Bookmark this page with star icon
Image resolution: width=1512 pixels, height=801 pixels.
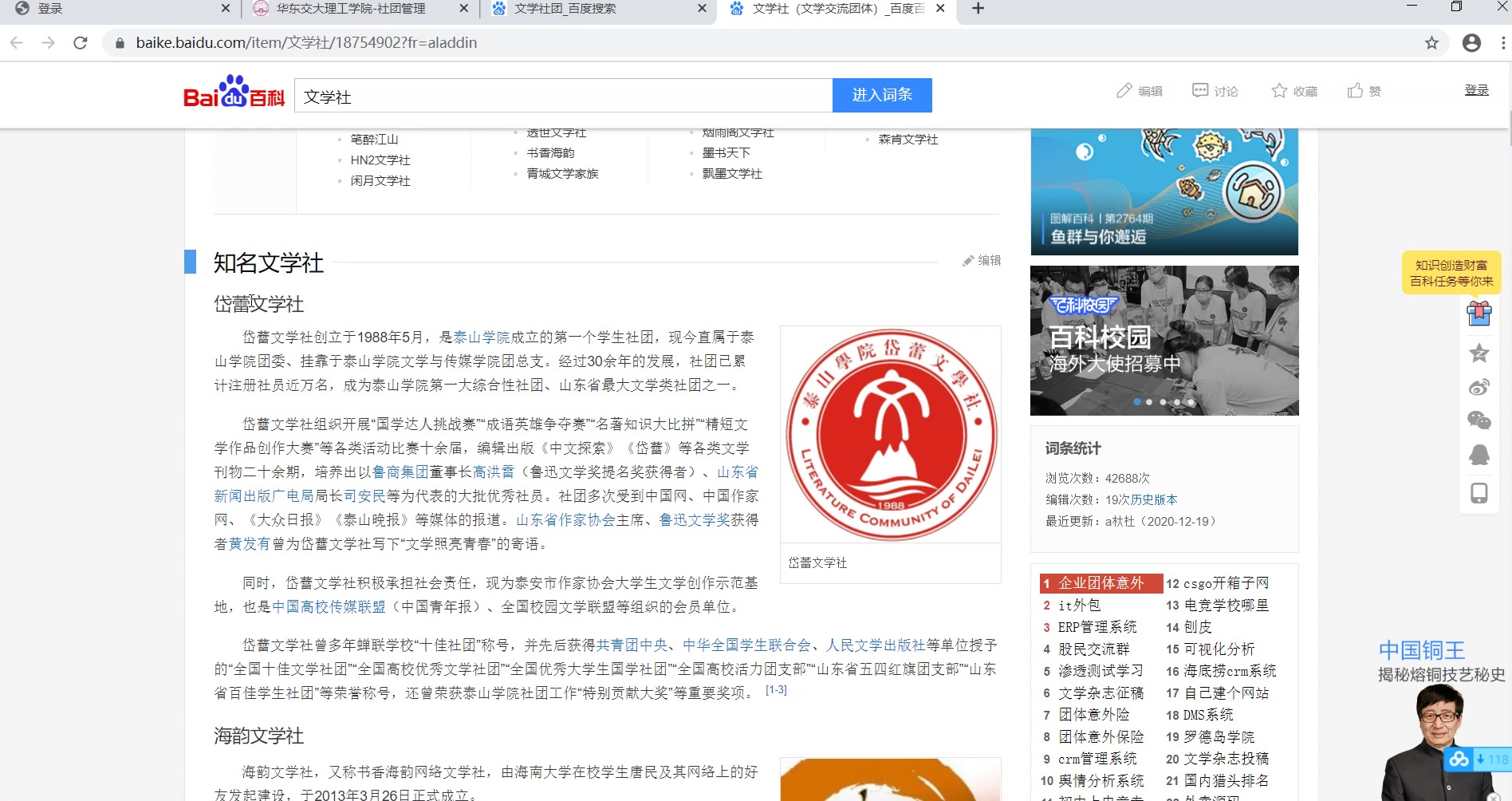1431,43
